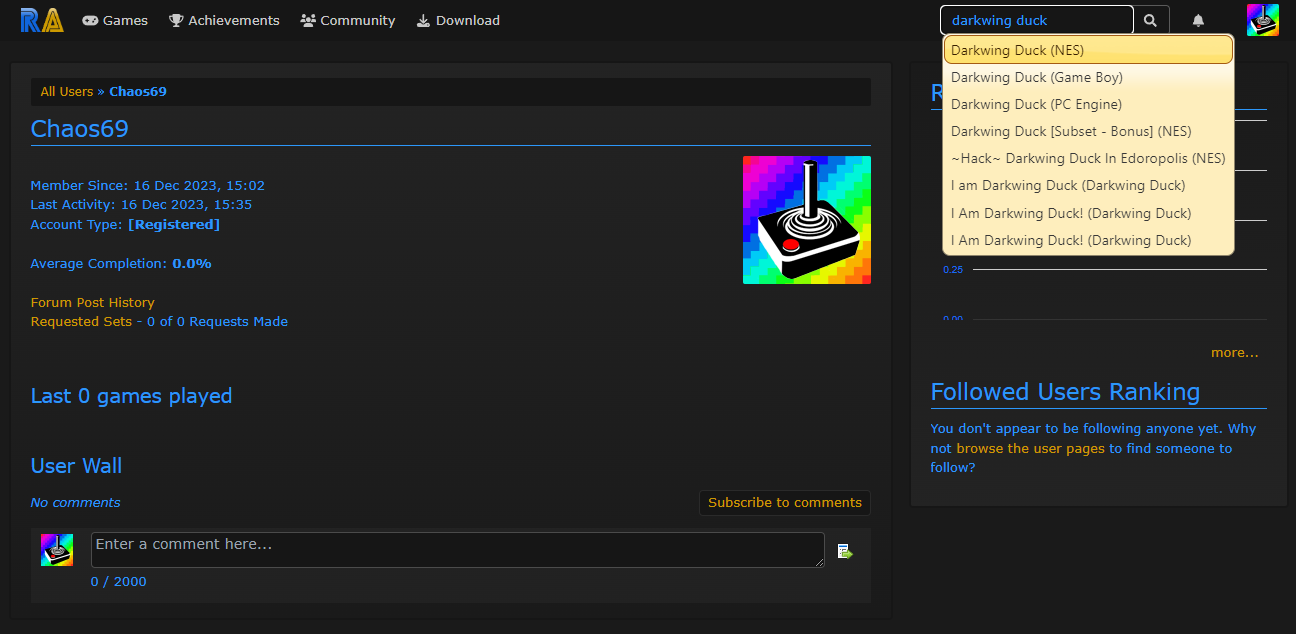Click the search box with darkwing duck

[1037, 20]
